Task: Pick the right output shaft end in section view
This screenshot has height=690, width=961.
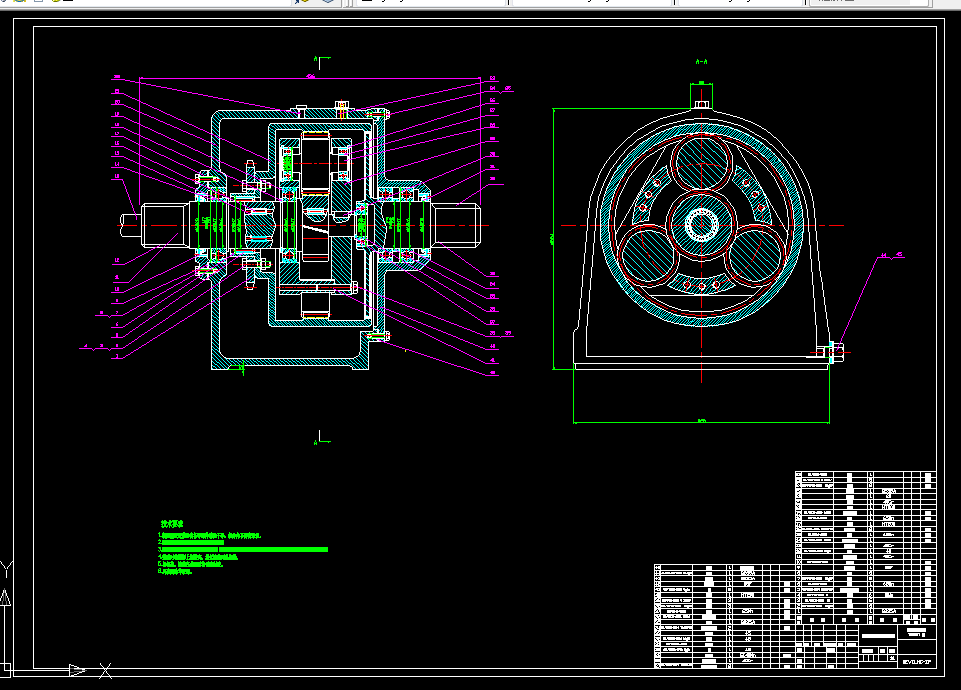Action: (x=455, y=226)
